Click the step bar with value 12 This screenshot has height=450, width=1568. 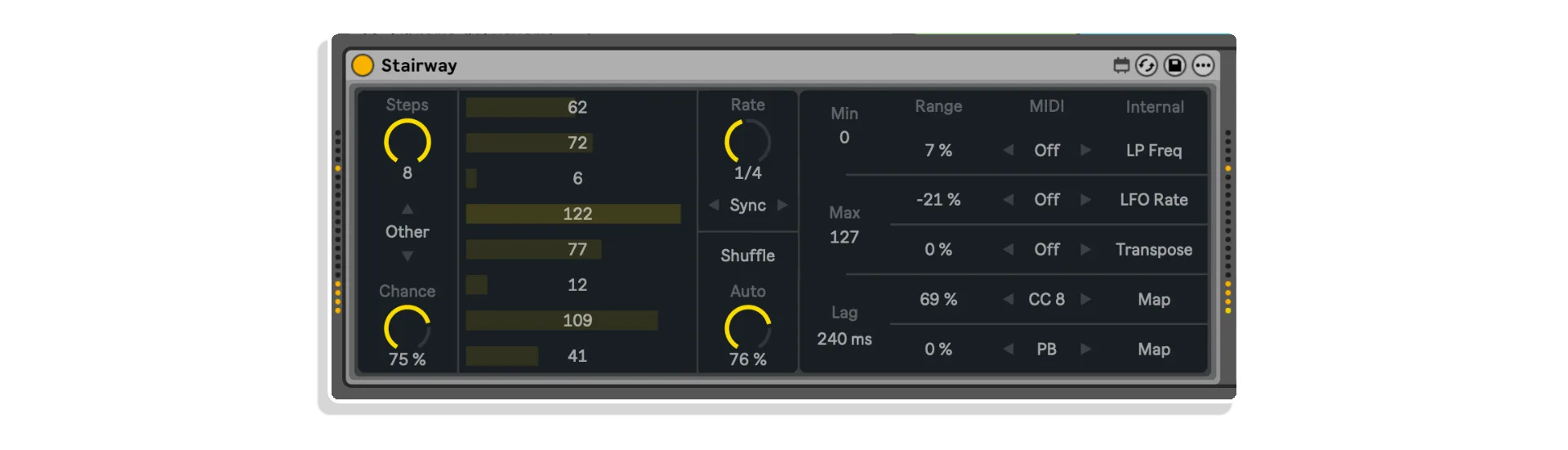click(x=577, y=285)
